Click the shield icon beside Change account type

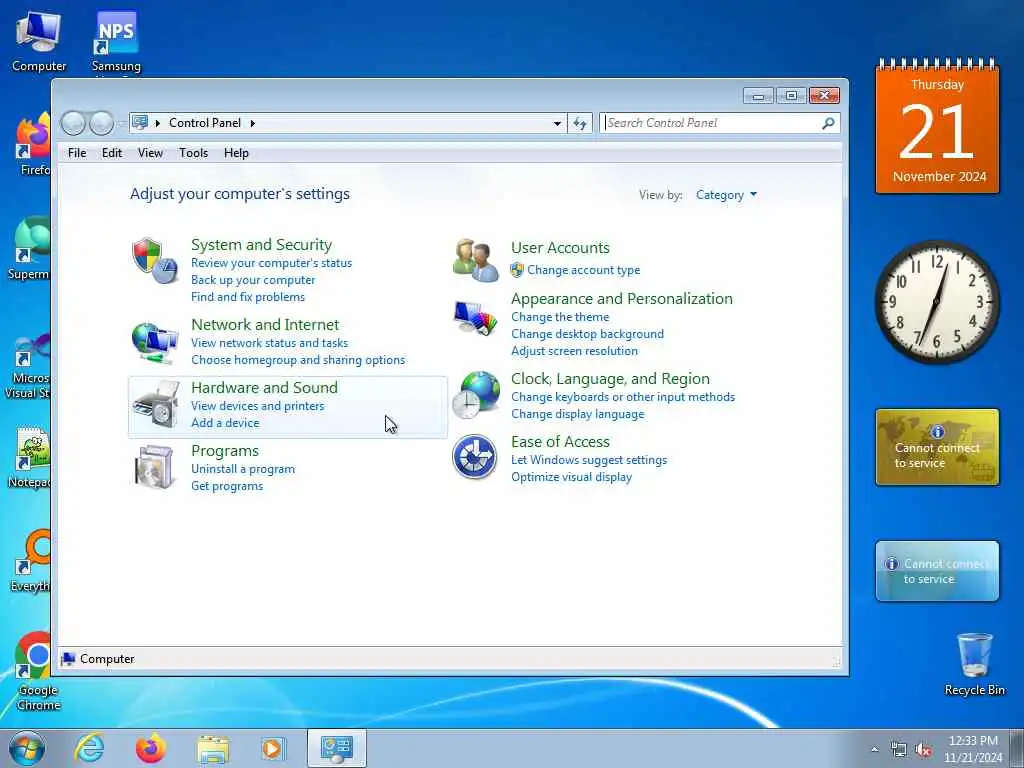517,270
